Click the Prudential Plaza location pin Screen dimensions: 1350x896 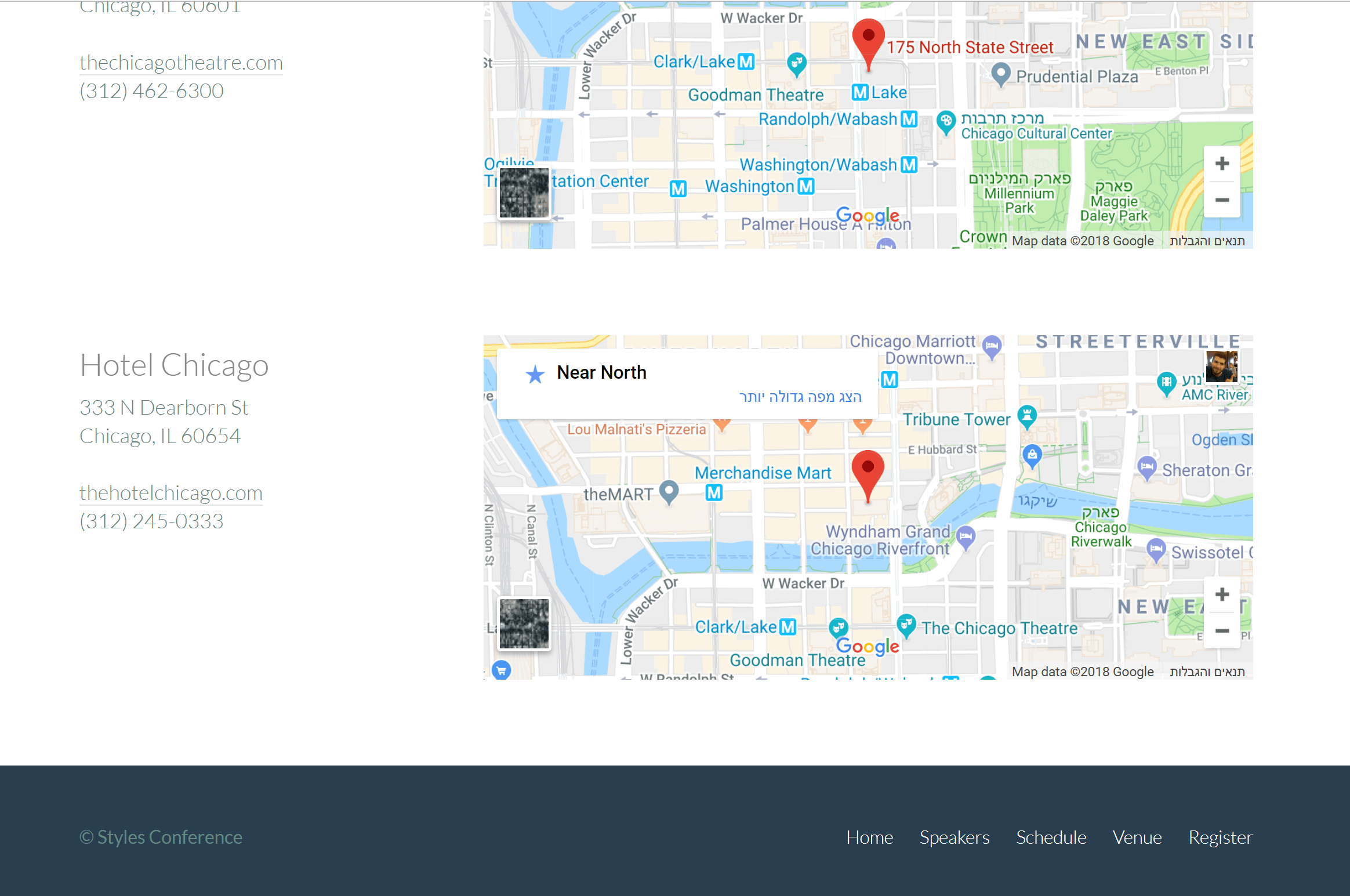1001,75
